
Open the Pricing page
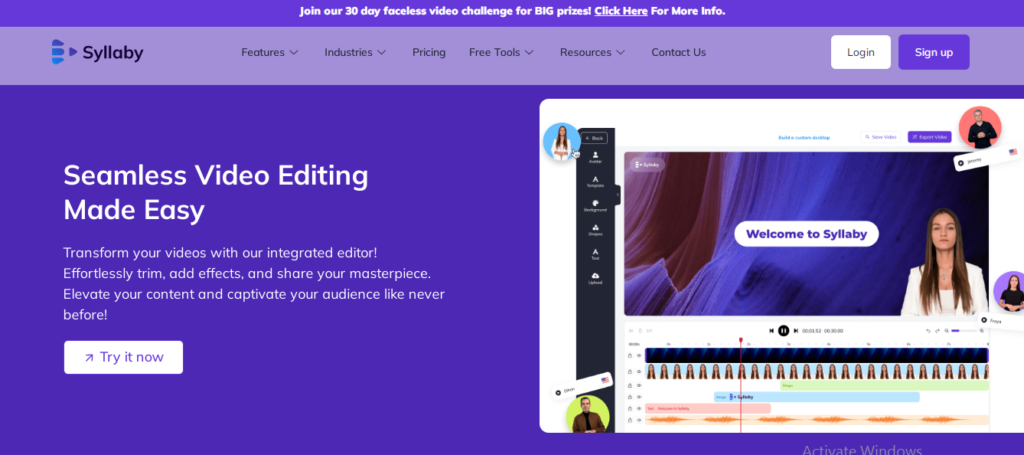click(x=429, y=52)
